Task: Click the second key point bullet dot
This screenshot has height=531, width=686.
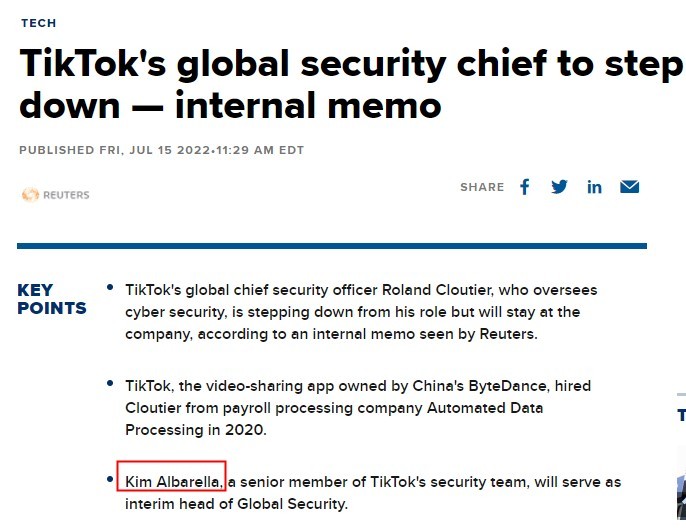Action: click(110, 383)
